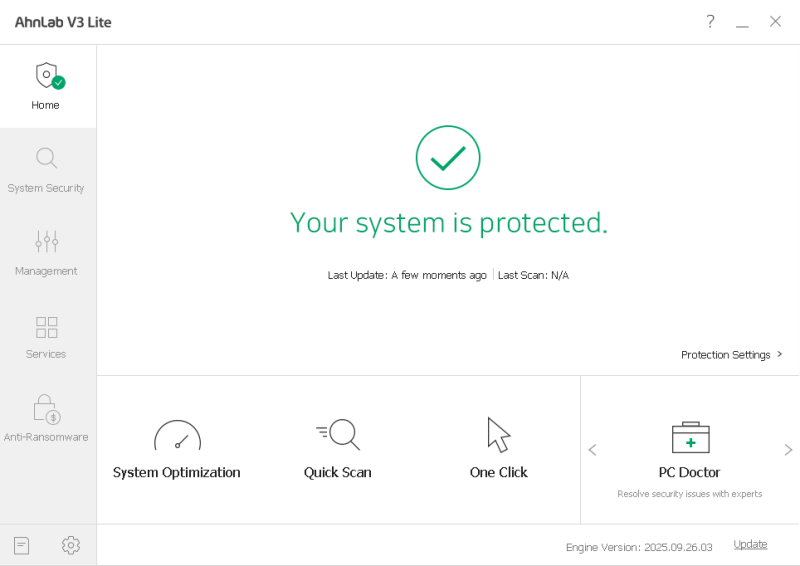Start System Optimization gauge icon
The image size is (800, 566).
[177, 436]
